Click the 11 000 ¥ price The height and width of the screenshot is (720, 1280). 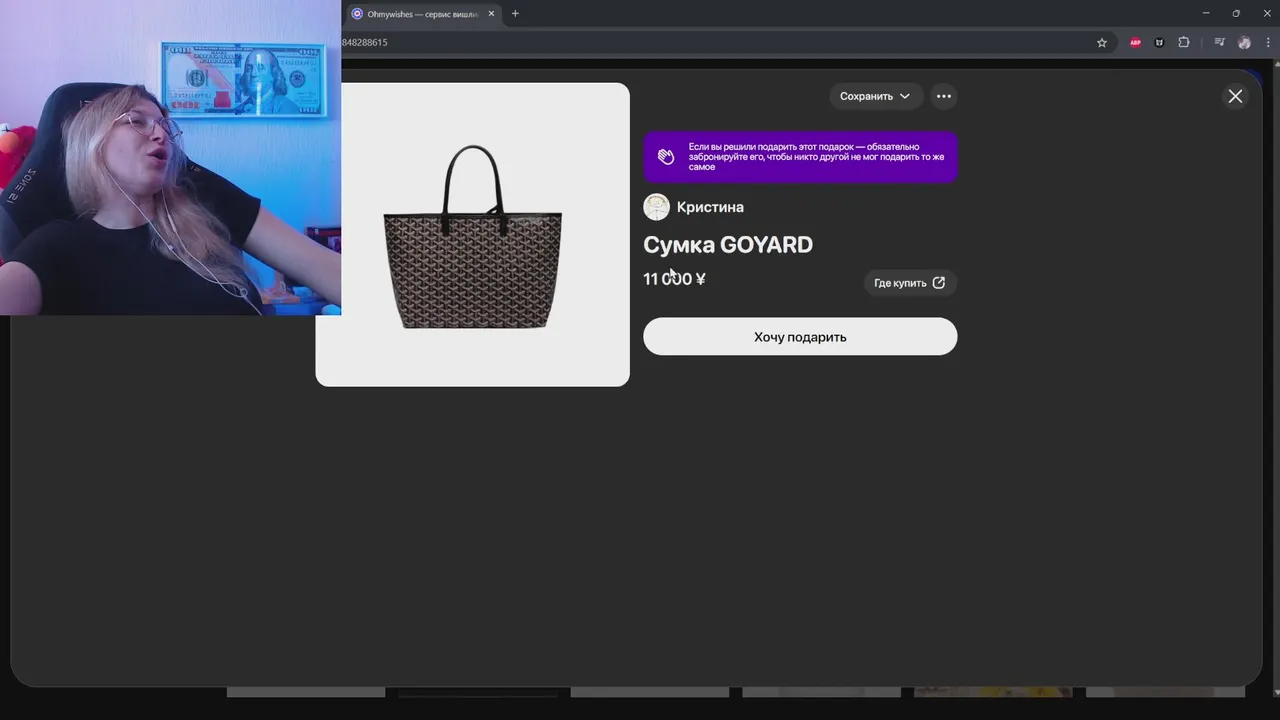pos(674,279)
